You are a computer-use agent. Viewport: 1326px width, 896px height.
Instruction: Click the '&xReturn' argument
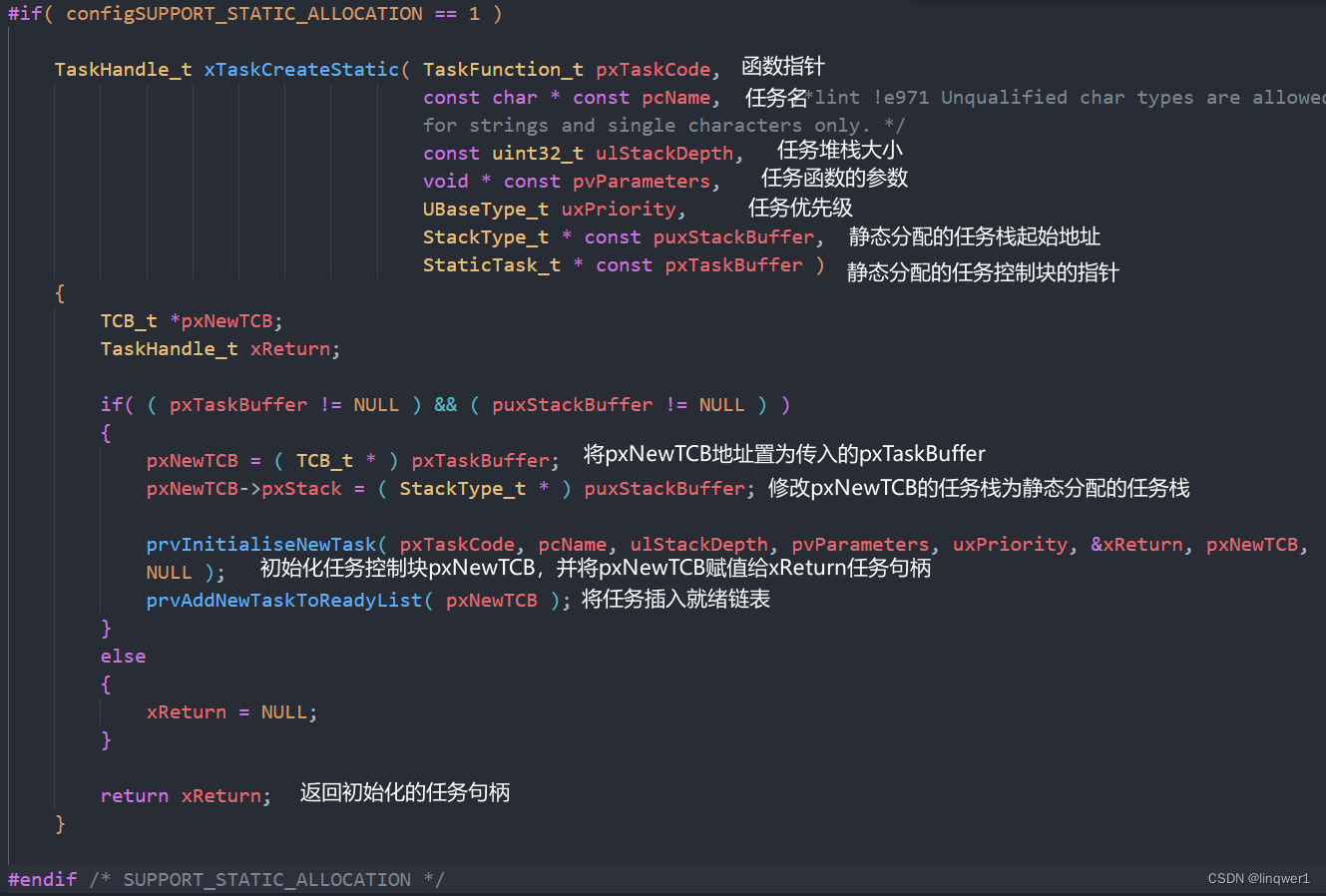1136,545
